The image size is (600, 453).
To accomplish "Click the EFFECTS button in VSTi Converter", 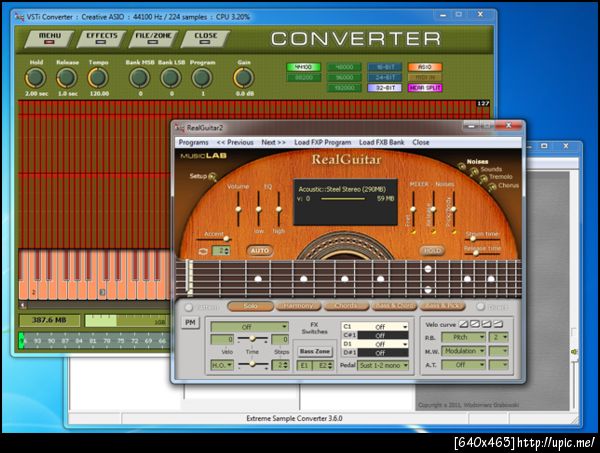I will [101, 39].
